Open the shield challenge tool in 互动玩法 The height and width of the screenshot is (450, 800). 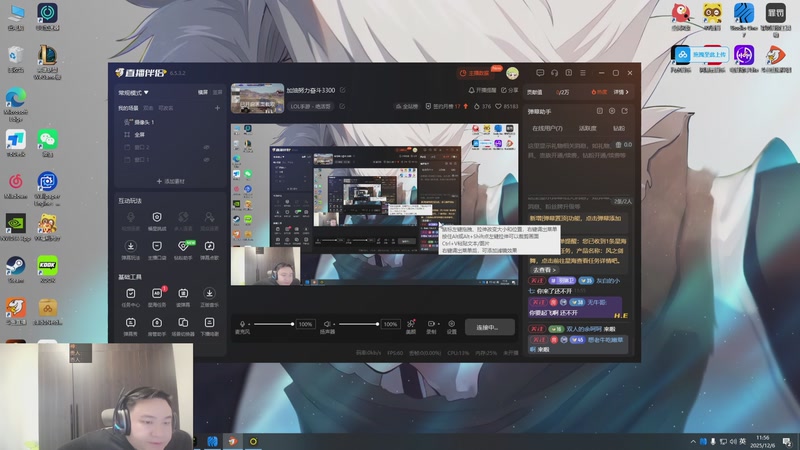click(x=157, y=221)
